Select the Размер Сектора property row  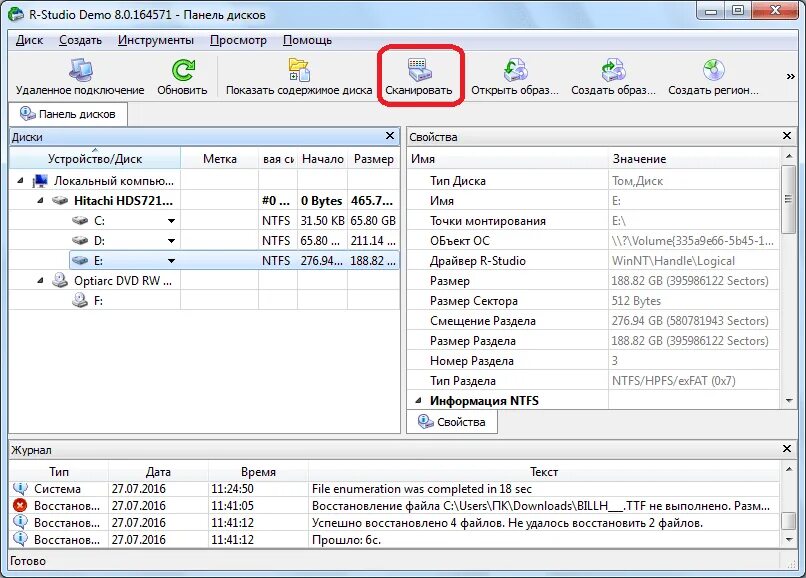point(594,301)
